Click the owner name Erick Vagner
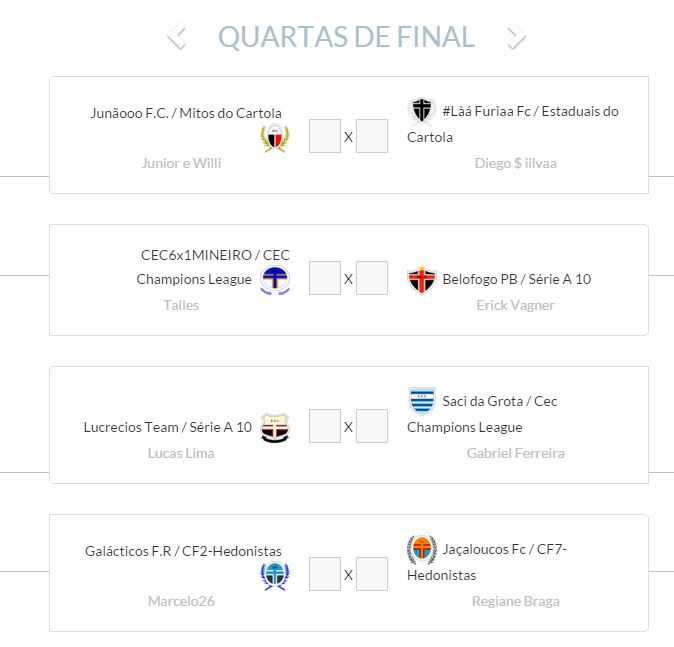This screenshot has width=674, height=647. click(x=515, y=305)
